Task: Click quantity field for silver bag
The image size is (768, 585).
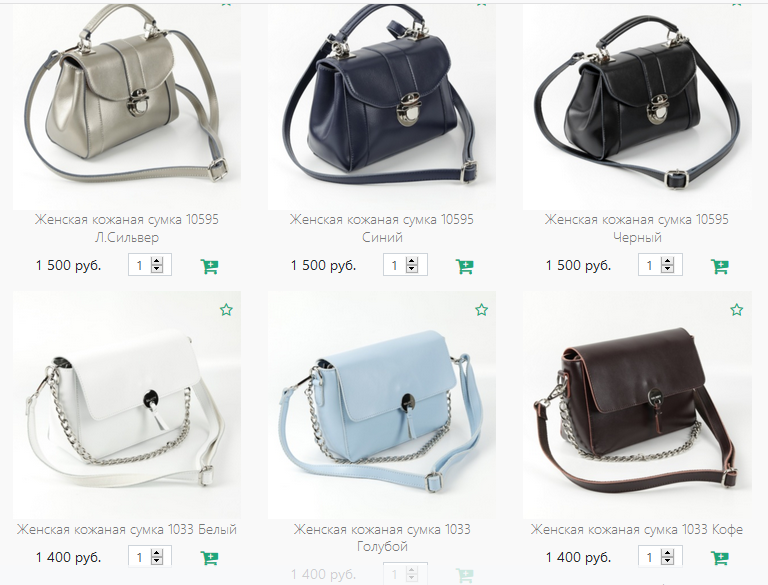Action: [x=140, y=265]
